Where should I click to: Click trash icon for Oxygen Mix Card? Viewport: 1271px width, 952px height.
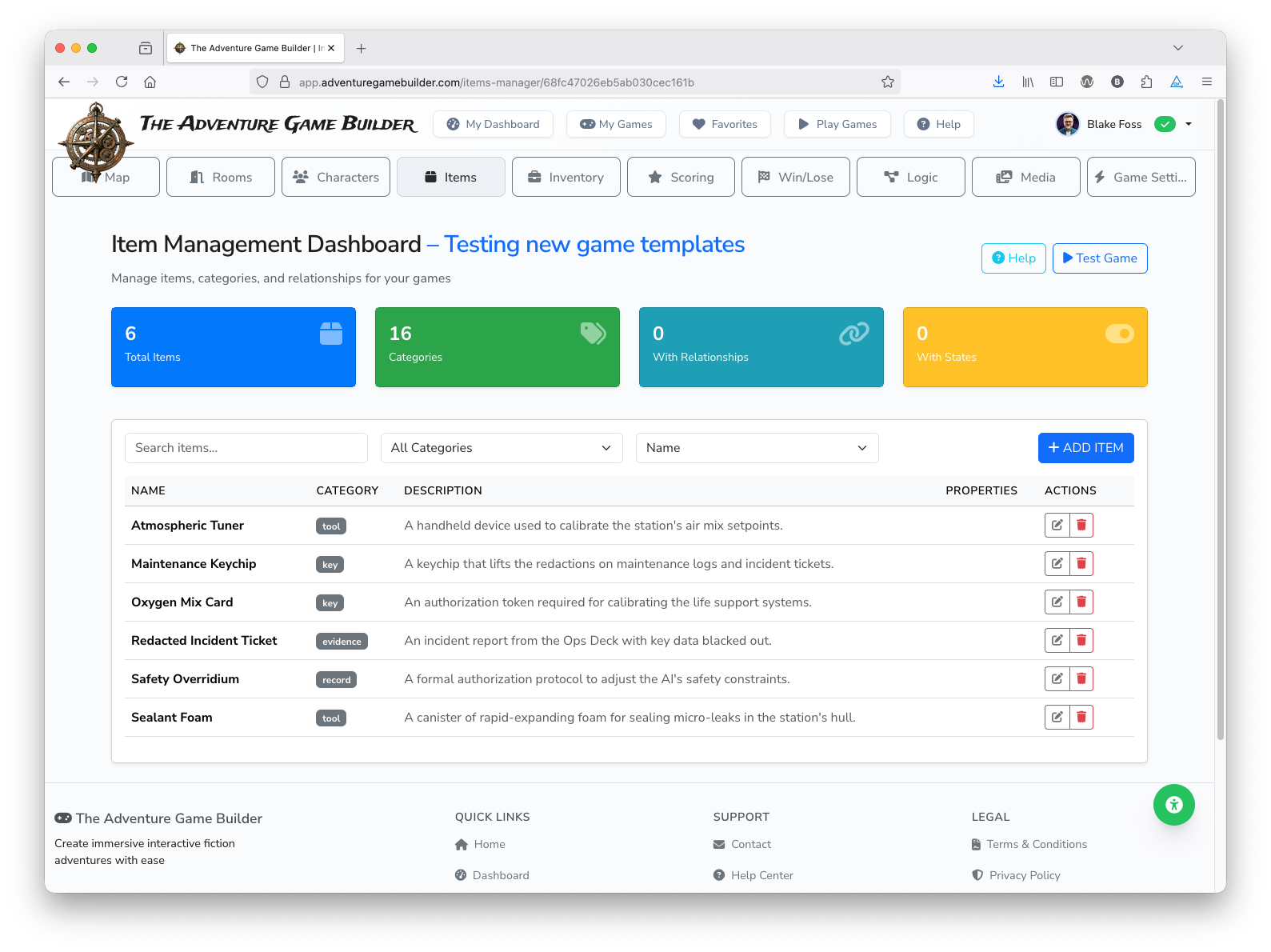pyautogui.click(x=1081, y=602)
